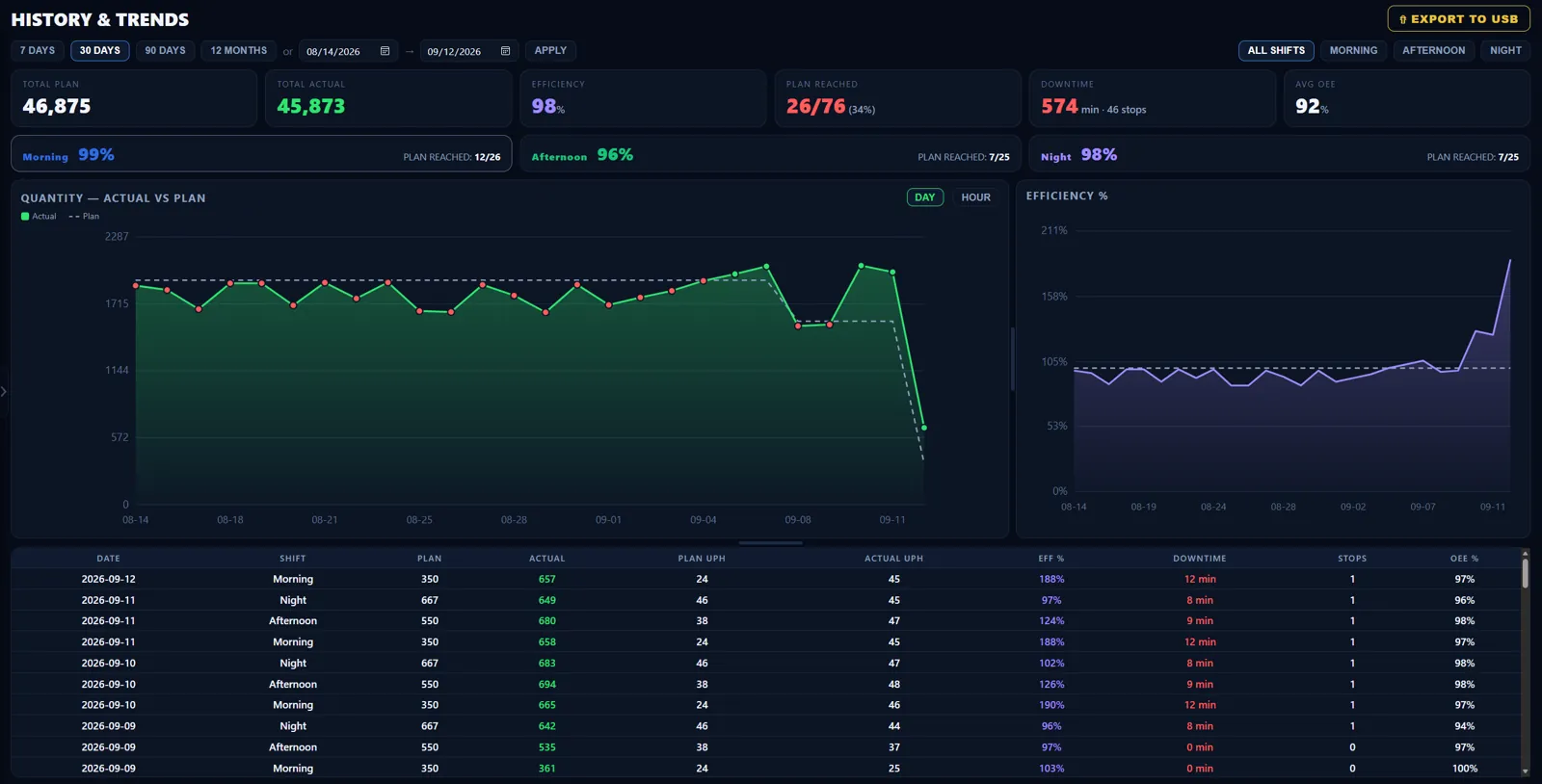Open the start date calendar picker icon

(385, 51)
